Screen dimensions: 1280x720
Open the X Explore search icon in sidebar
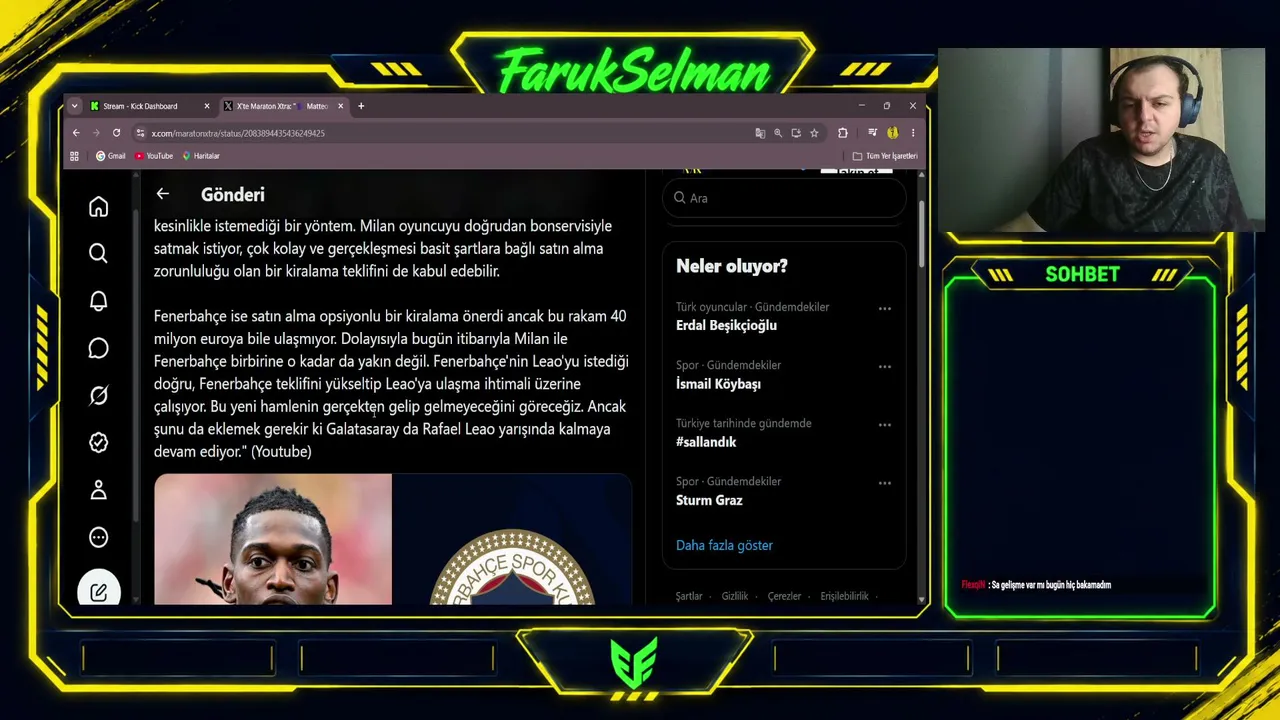click(x=98, y=254)
